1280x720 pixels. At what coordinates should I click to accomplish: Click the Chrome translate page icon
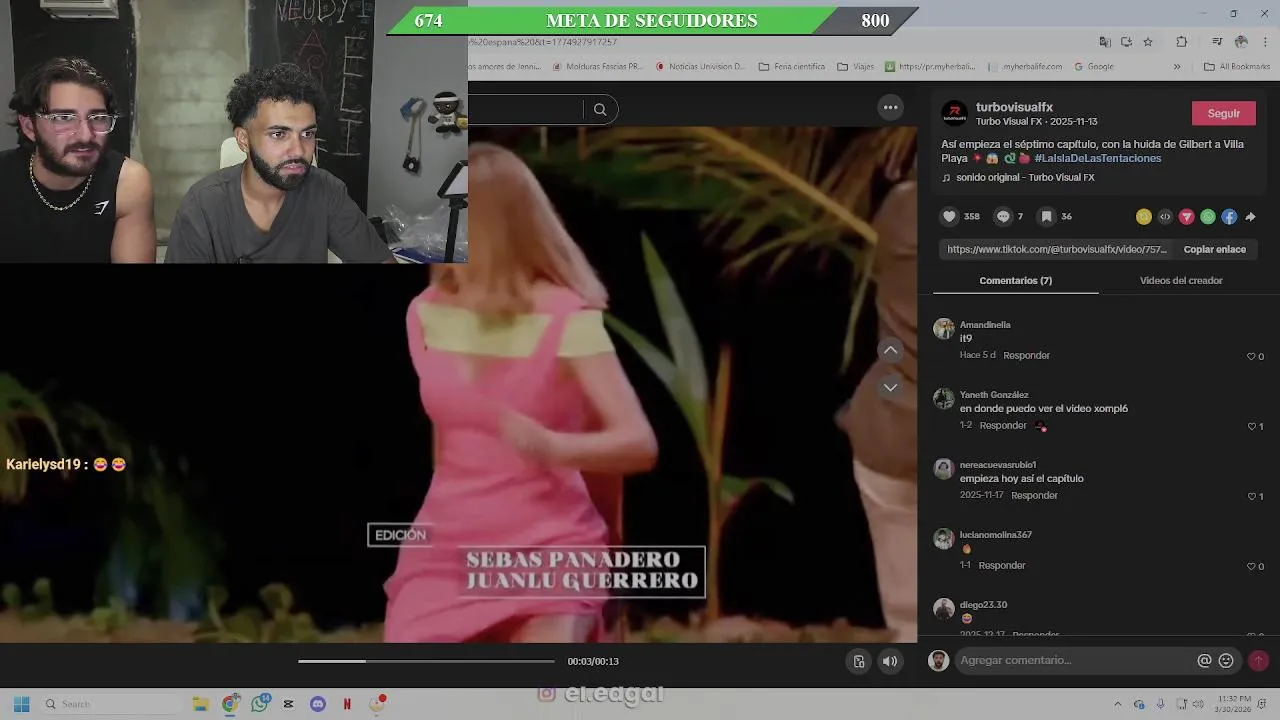click(1105, 42)
